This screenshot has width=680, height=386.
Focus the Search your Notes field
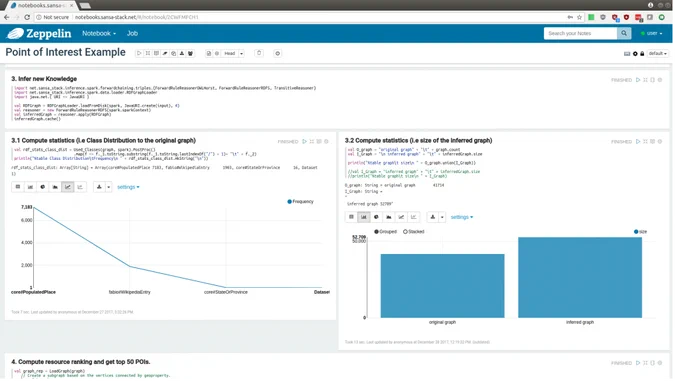tap(580, 33)
